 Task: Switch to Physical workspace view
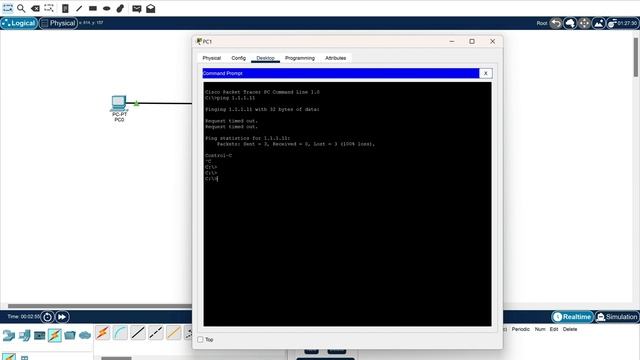point(58,23)
